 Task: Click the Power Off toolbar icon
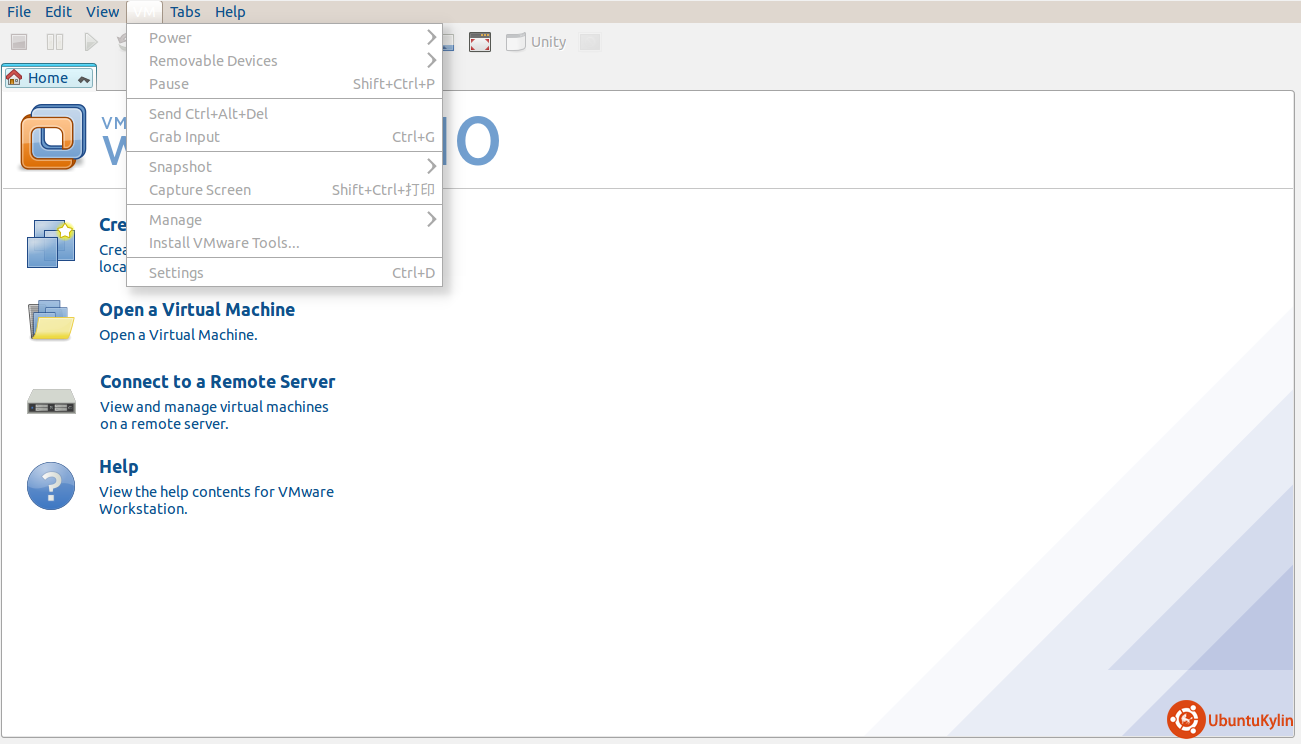19,42
